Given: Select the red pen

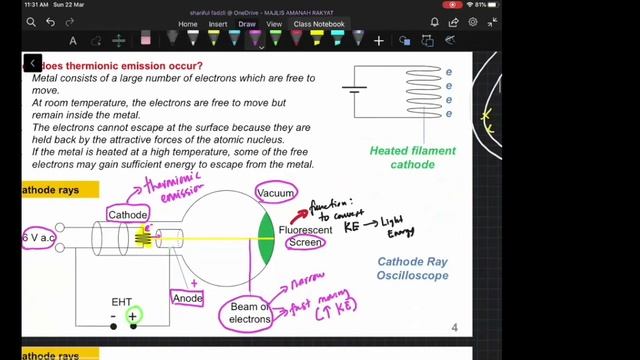Looking at the screenshot, I should click(x=297, y=38).
